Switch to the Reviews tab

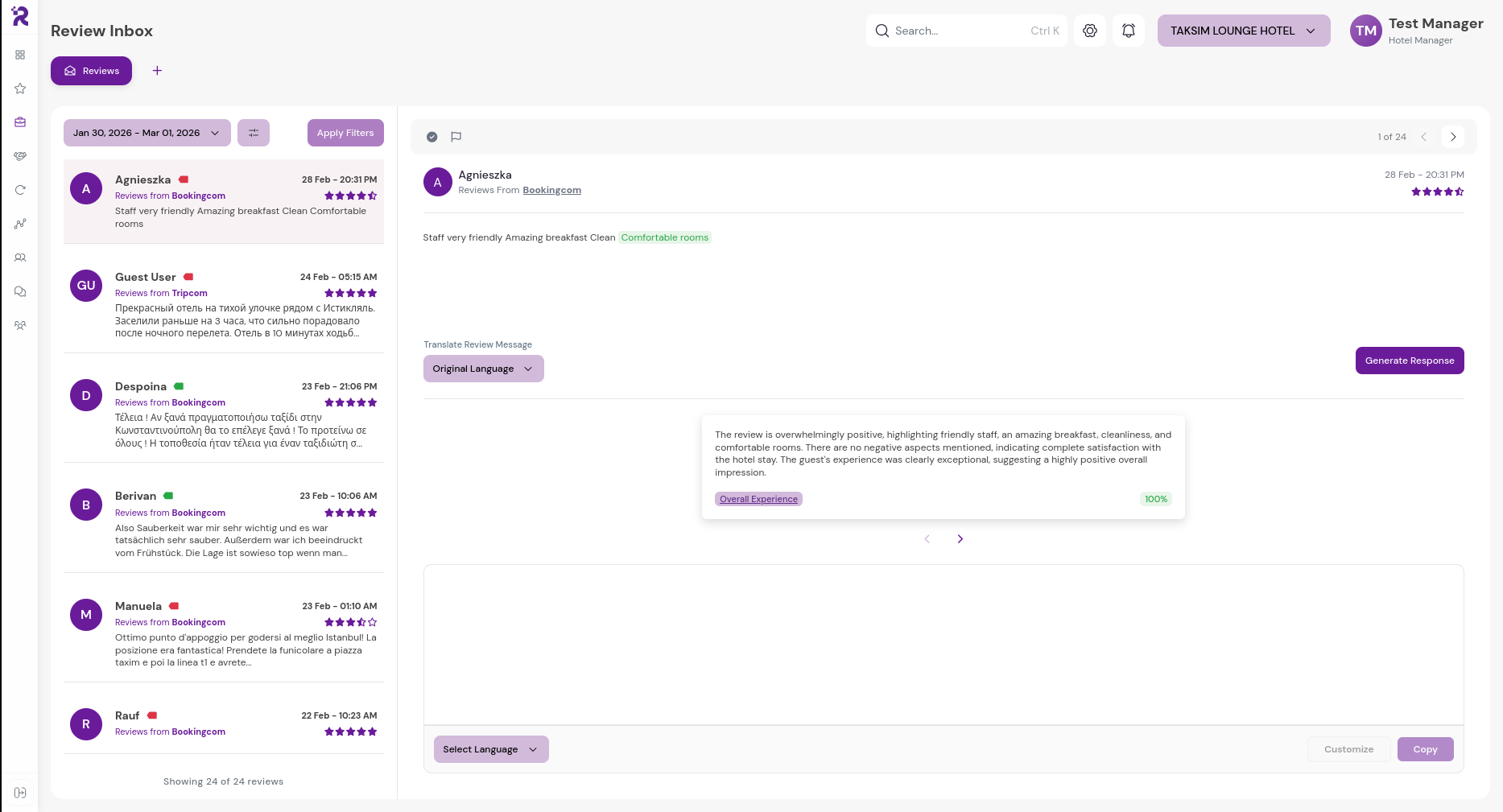coord(91,71)
